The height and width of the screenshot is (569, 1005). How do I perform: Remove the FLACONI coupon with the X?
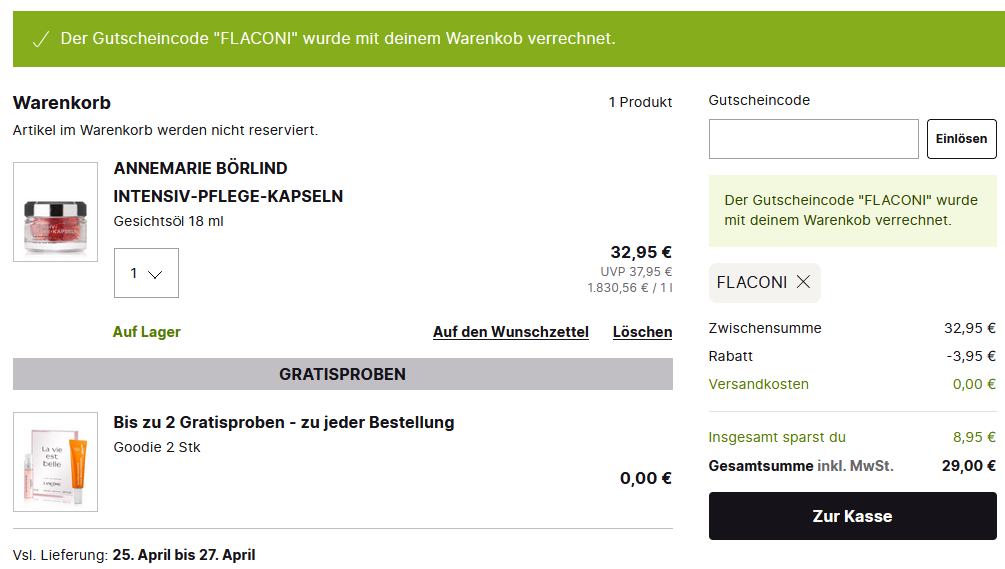(803, 283)
